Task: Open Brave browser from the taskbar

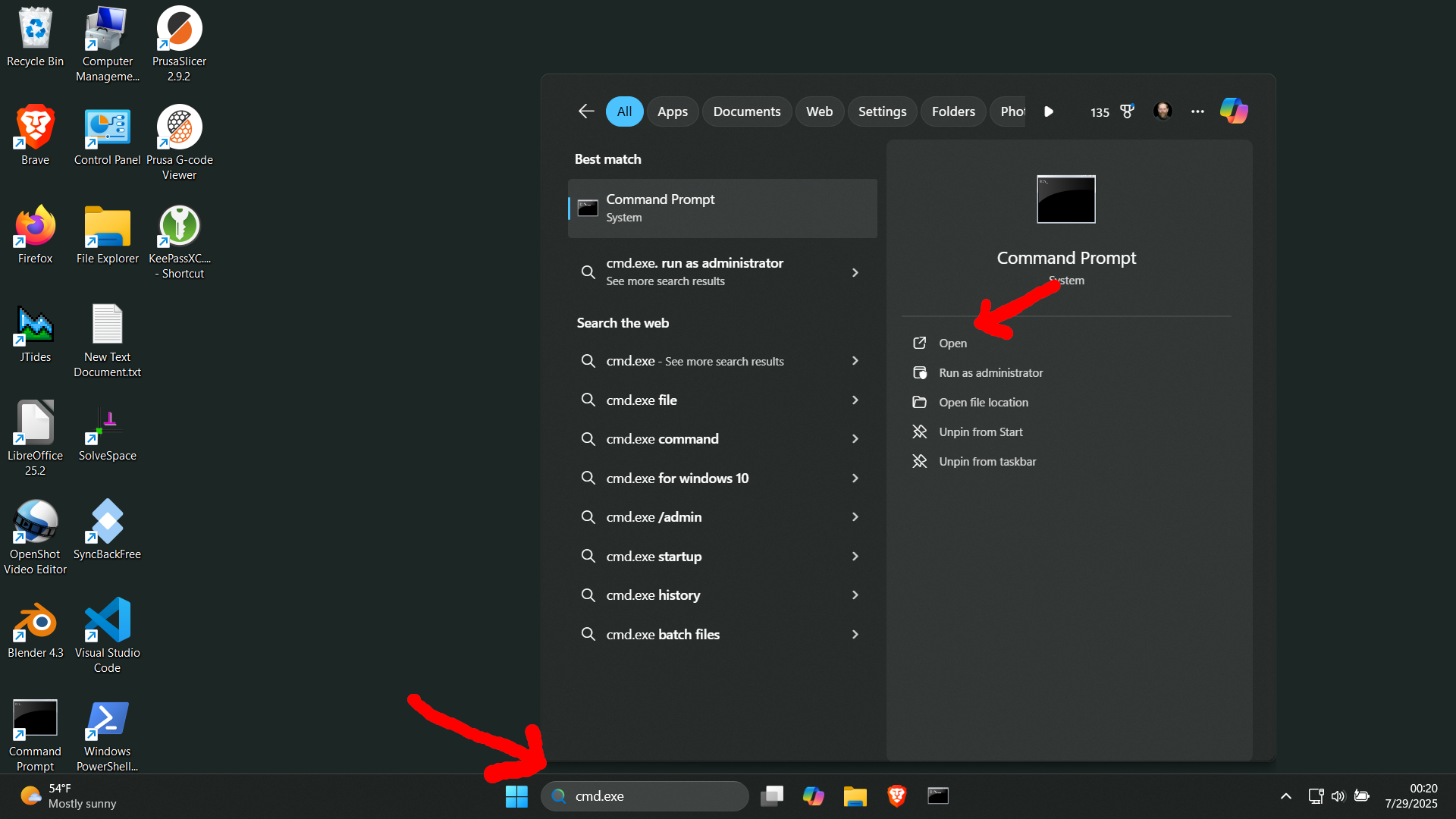Action: point(896,795)
